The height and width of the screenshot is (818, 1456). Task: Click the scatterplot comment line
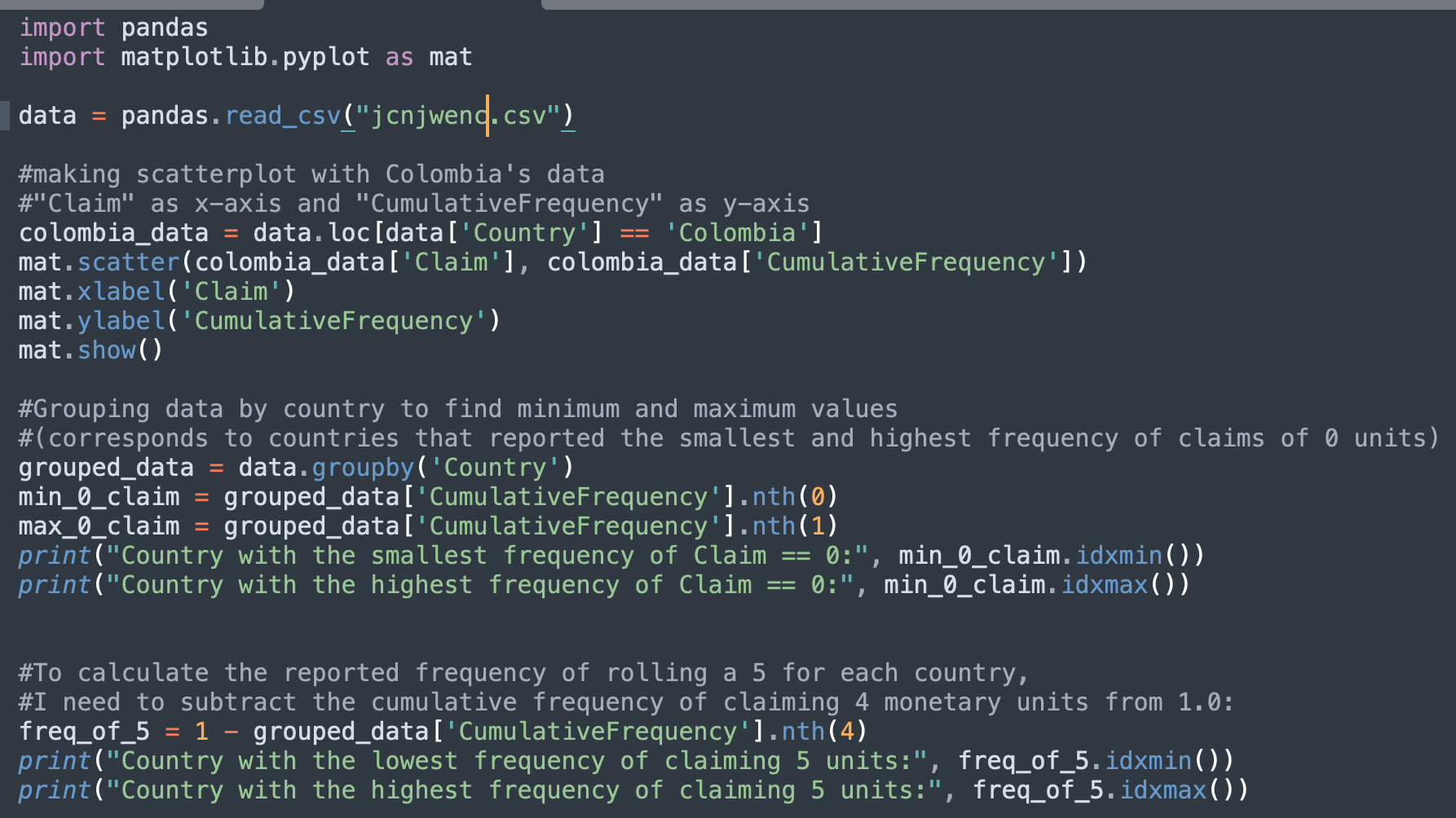click(x=310, y=174)
